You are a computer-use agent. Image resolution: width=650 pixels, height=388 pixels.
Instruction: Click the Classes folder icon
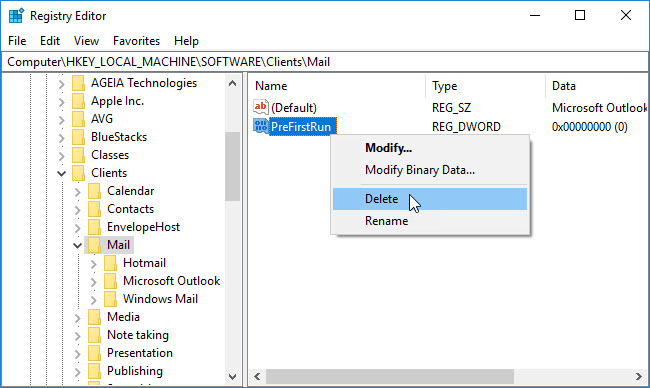78,155
